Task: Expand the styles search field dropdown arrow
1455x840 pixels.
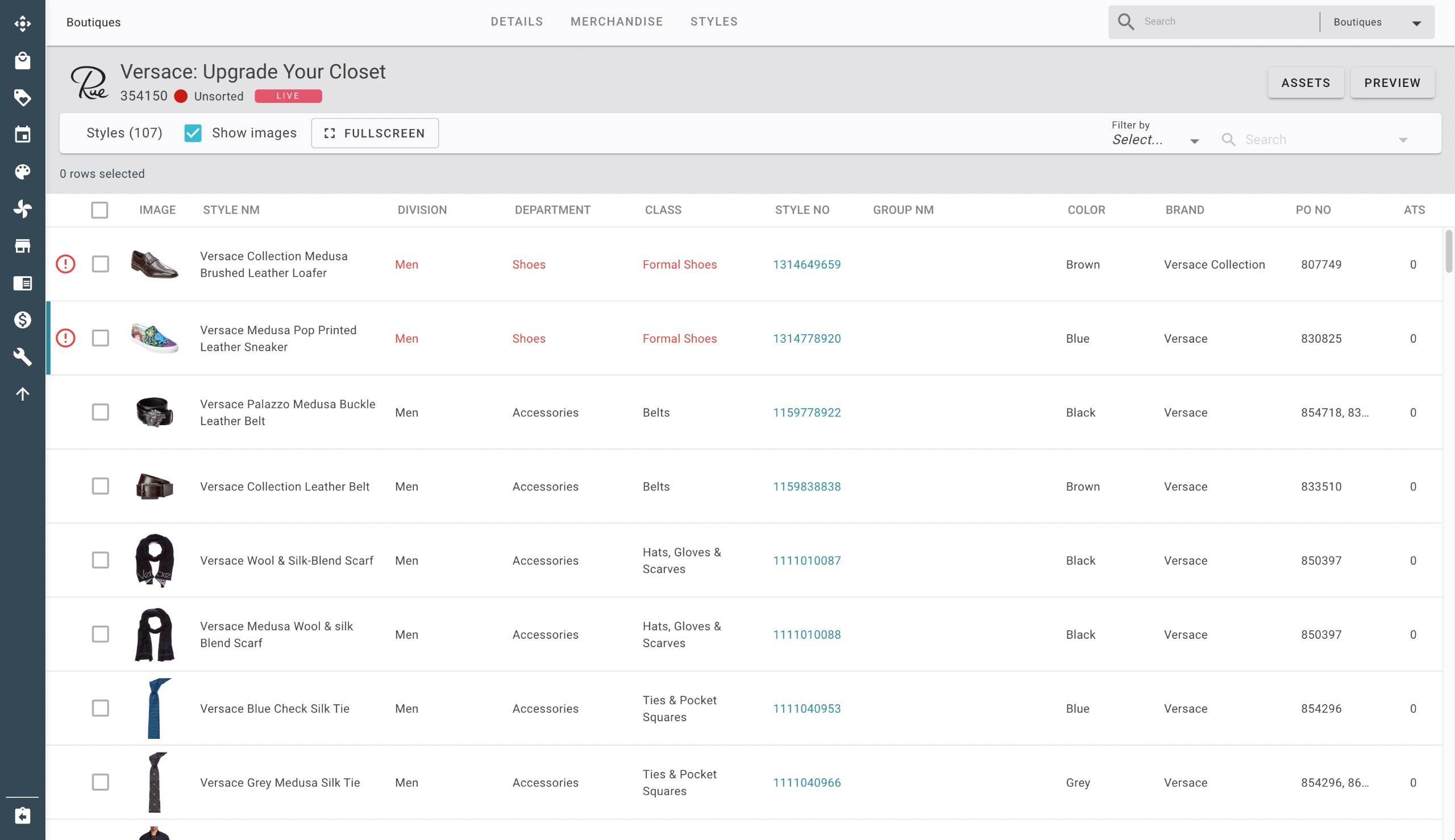Action: 1403,140
